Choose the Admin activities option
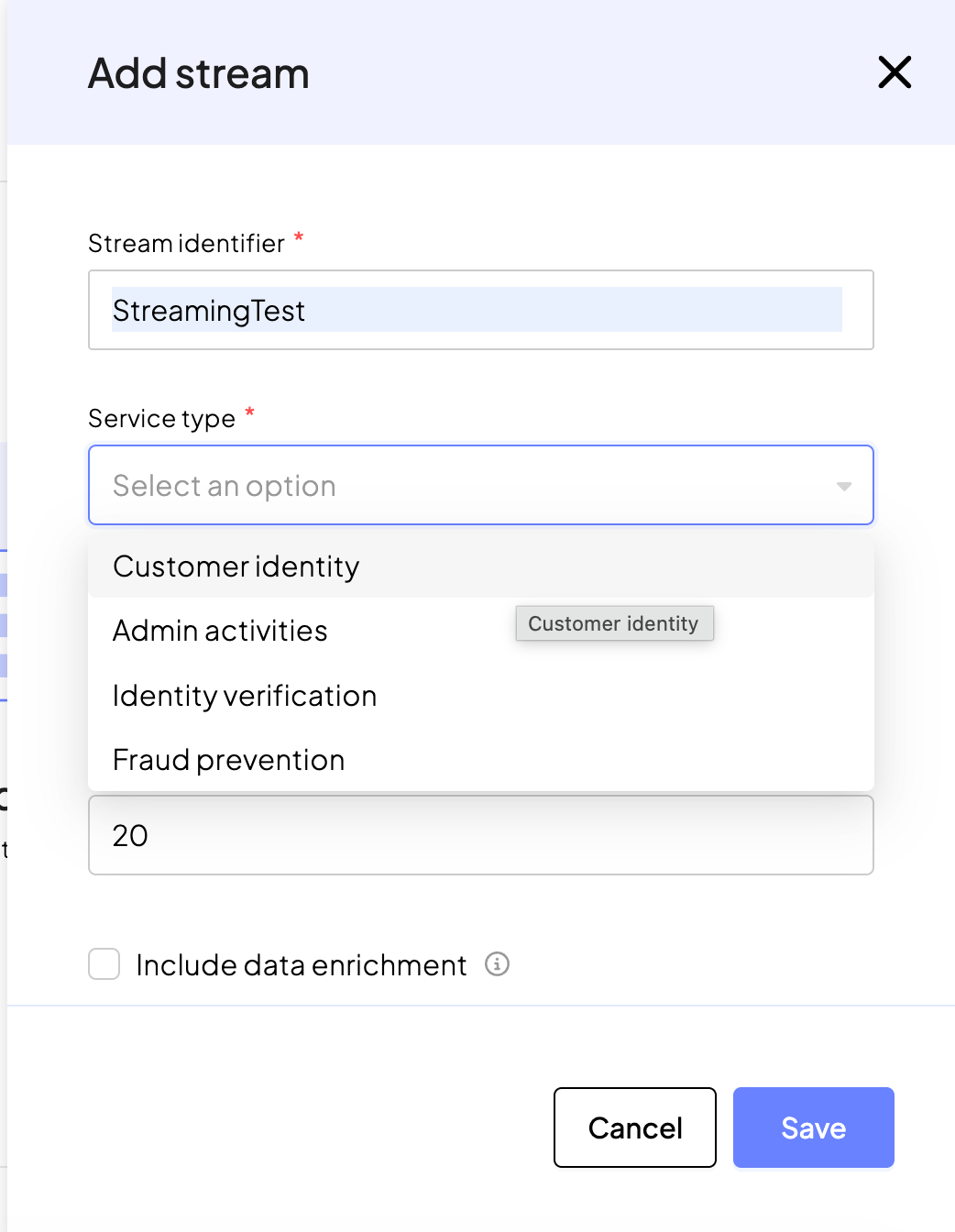Image resolution: width=955 pixels, height=1232 pixels. pyautogui.click(x=220, y=631)
